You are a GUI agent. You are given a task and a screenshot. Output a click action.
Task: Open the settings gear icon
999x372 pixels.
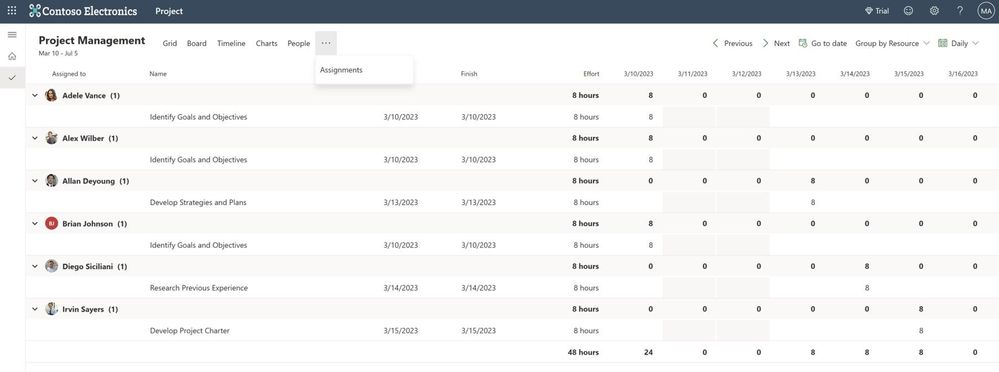[x=934, y=11]
